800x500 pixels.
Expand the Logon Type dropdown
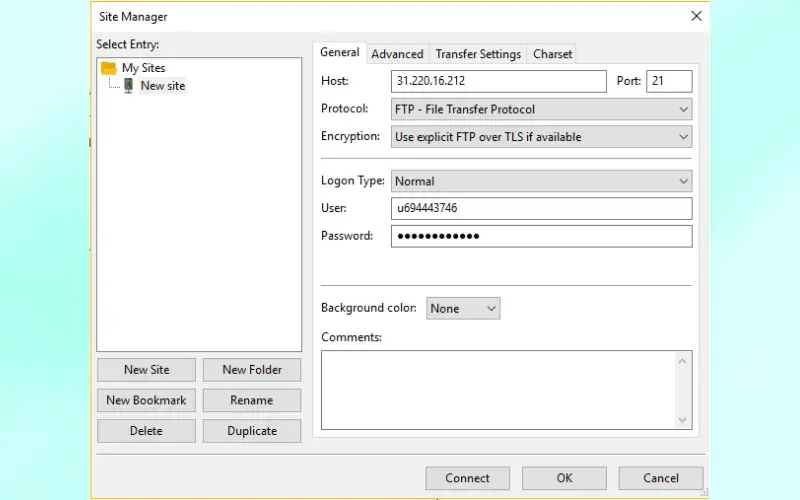541,181
